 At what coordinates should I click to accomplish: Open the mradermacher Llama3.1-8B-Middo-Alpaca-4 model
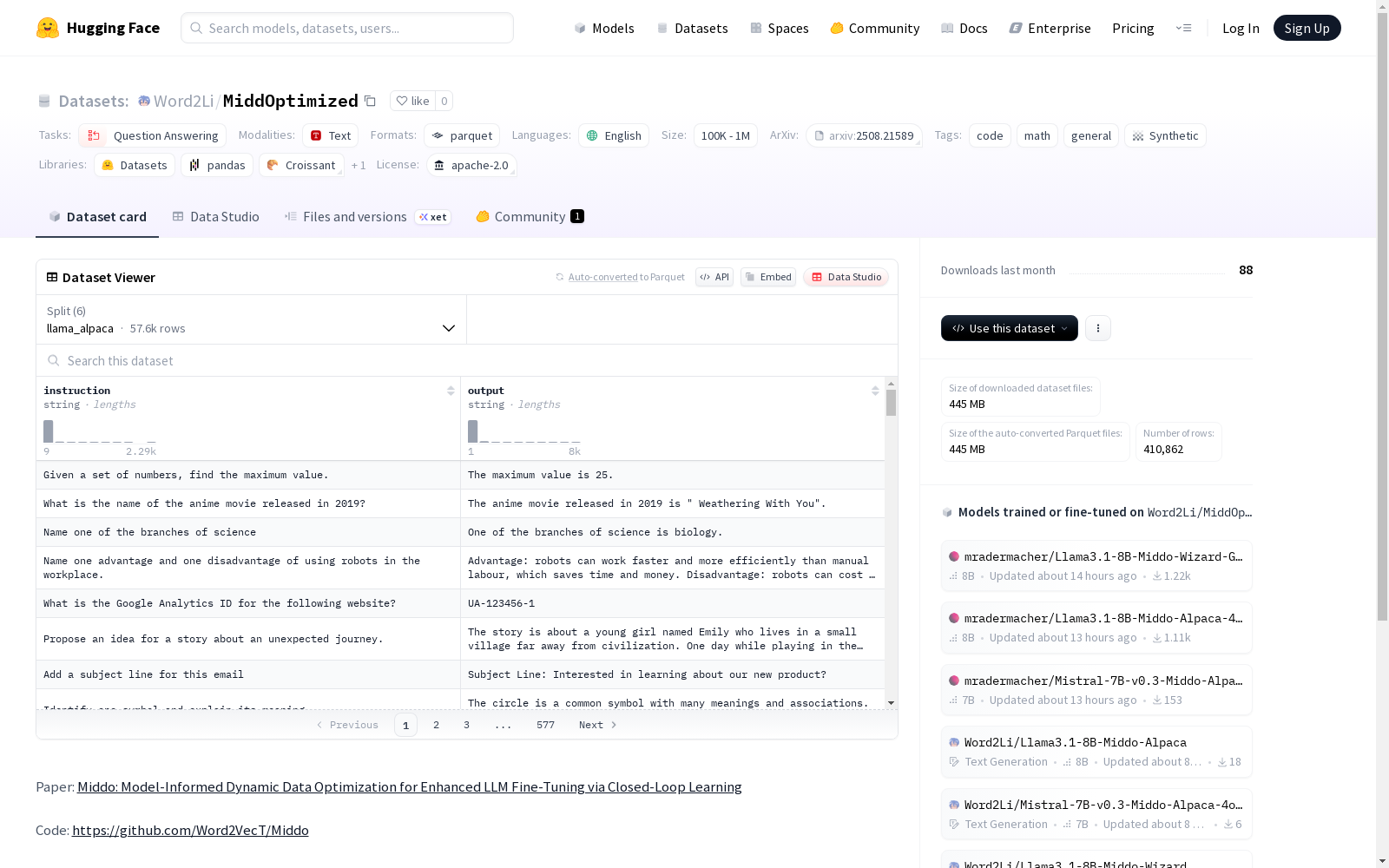1096,628
